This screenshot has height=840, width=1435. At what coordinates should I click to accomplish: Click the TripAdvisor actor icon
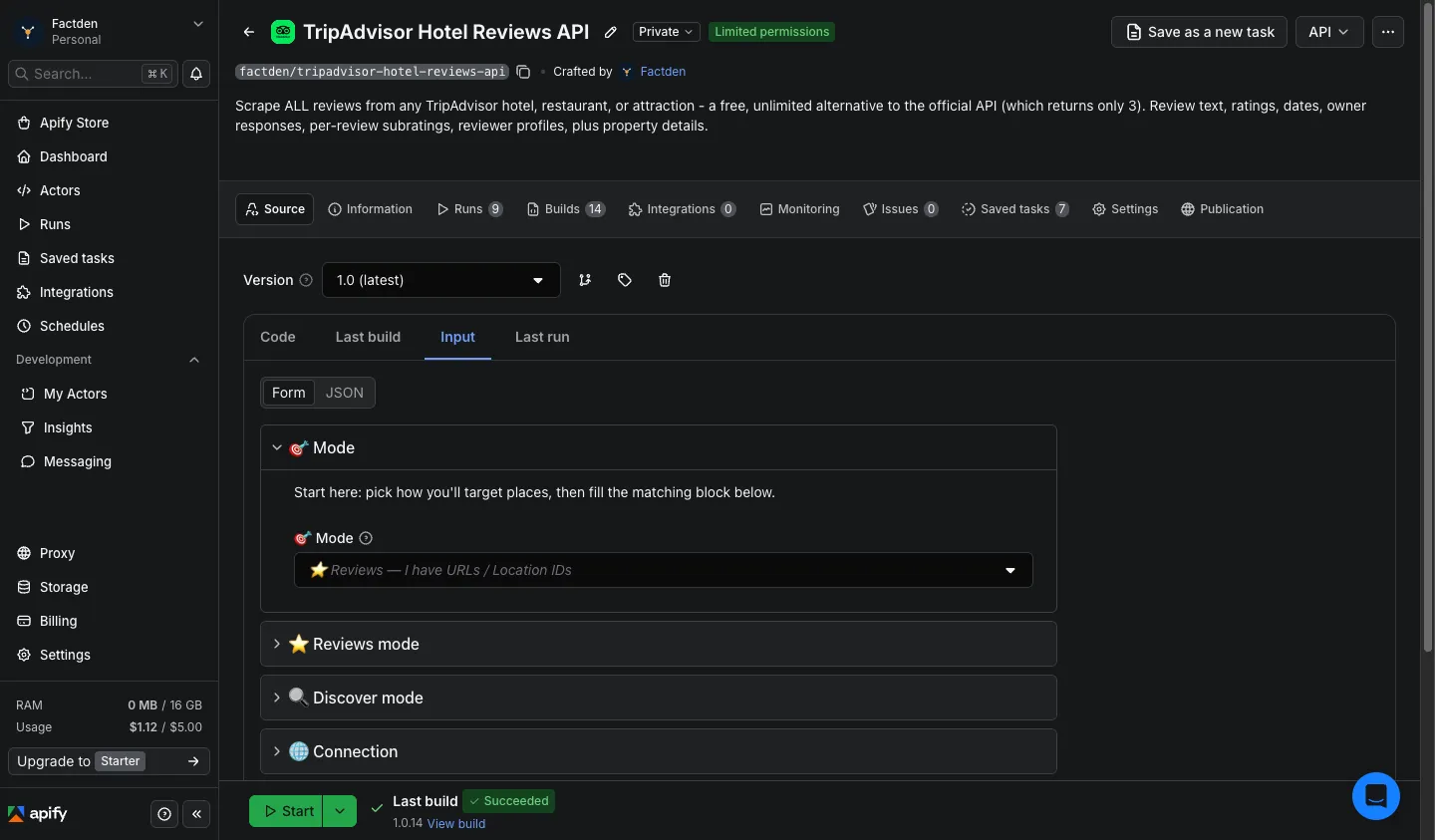(283, 32)
